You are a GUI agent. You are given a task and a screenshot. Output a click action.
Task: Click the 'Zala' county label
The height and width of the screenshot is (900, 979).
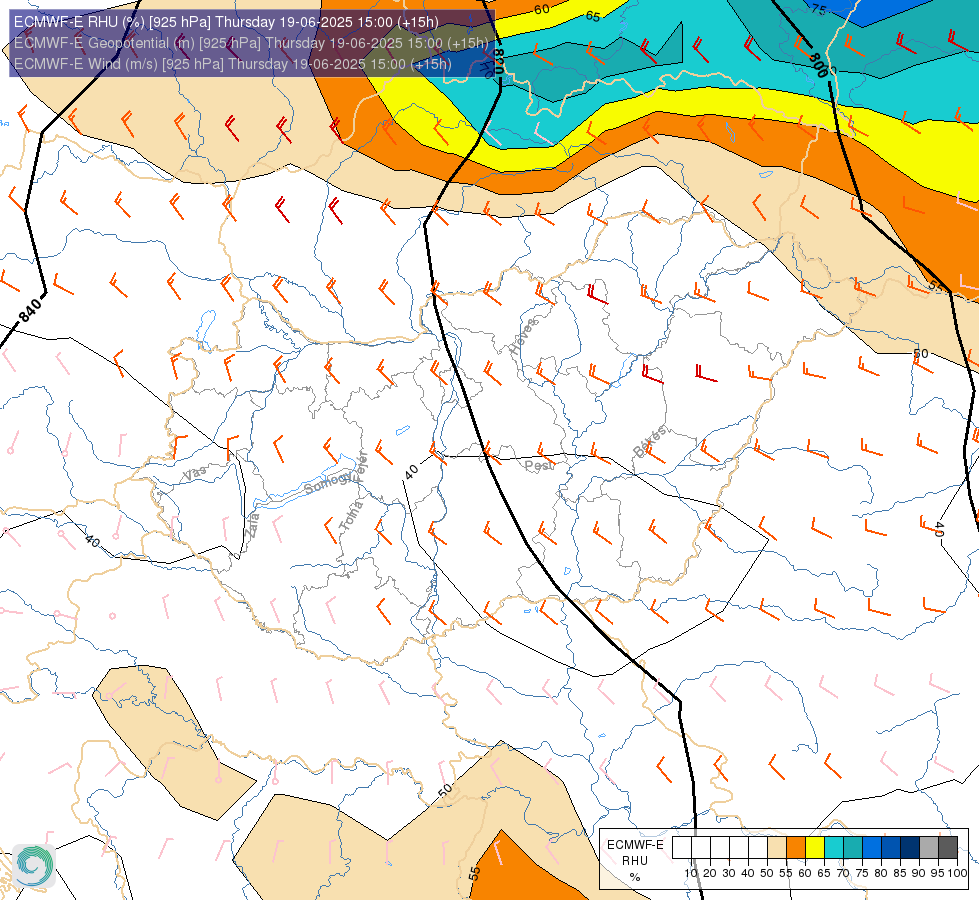click(252, 525)
